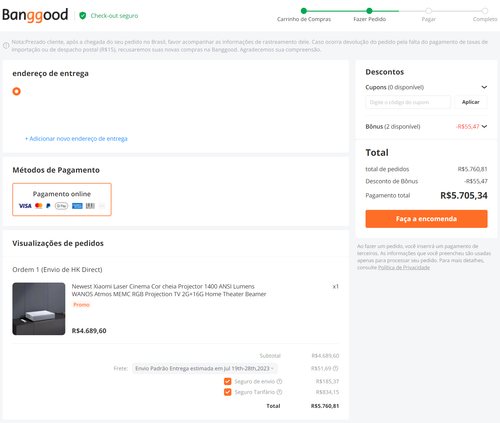Click Adicionar novo endereço de entrega link
Screen dimensions: 500x423
click(x=76, y=139)
